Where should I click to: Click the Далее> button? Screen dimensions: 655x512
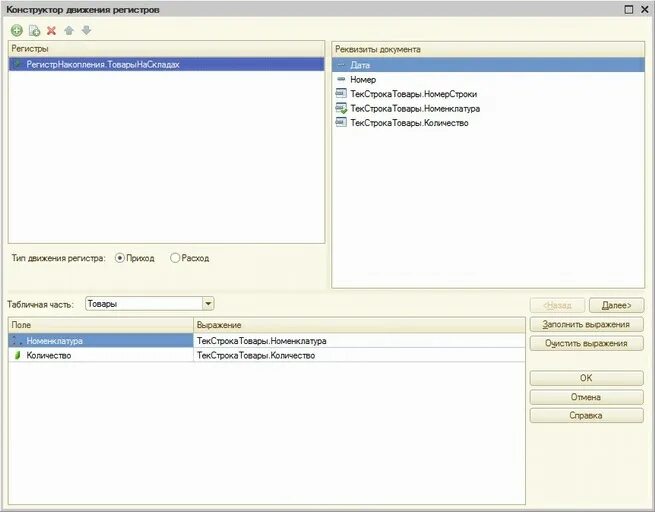click(617, 305)
